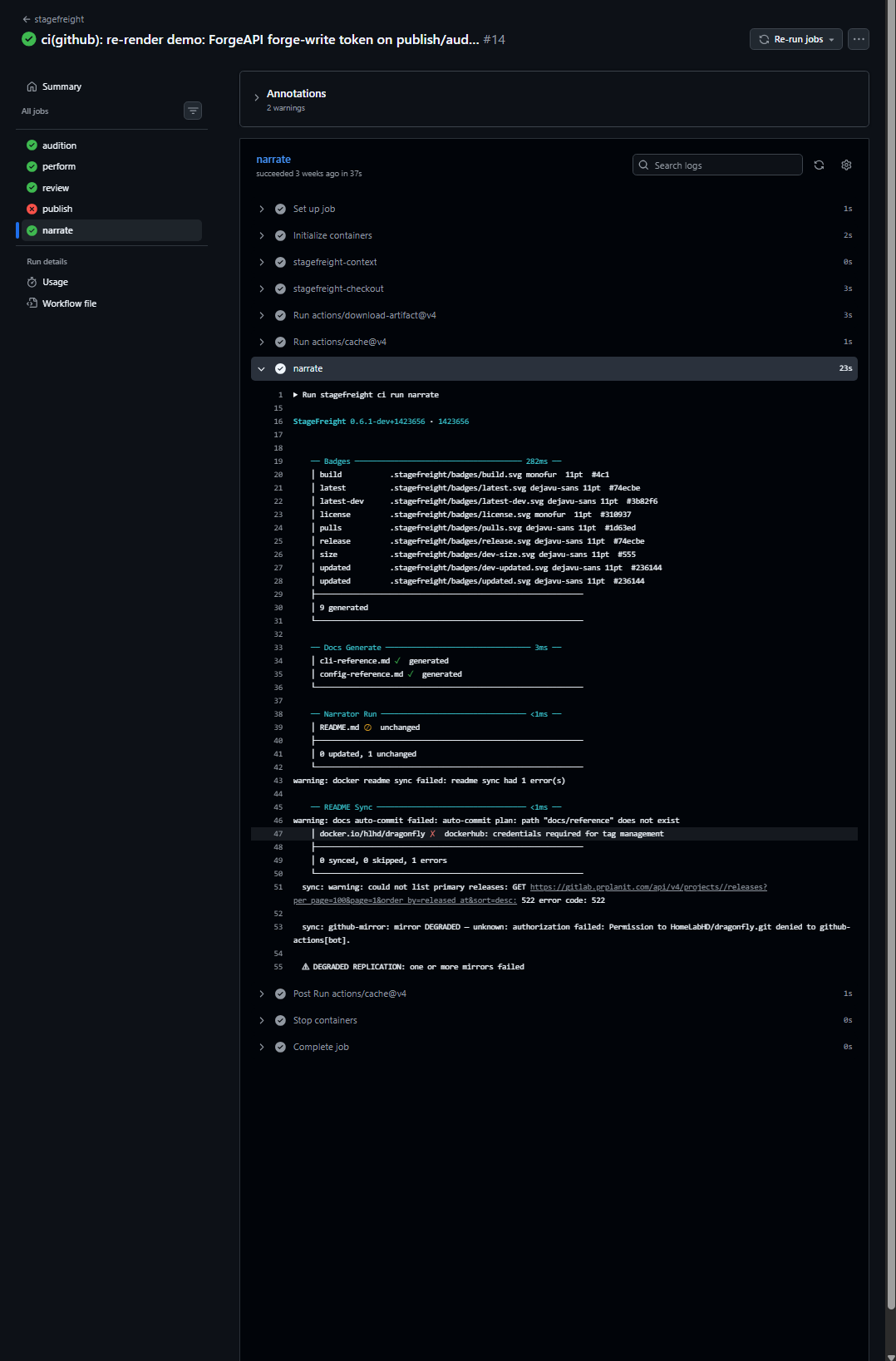Click the Initialize containers success check icon
896x1361 pixels.
pyautogui.click(x=280, y=235)
